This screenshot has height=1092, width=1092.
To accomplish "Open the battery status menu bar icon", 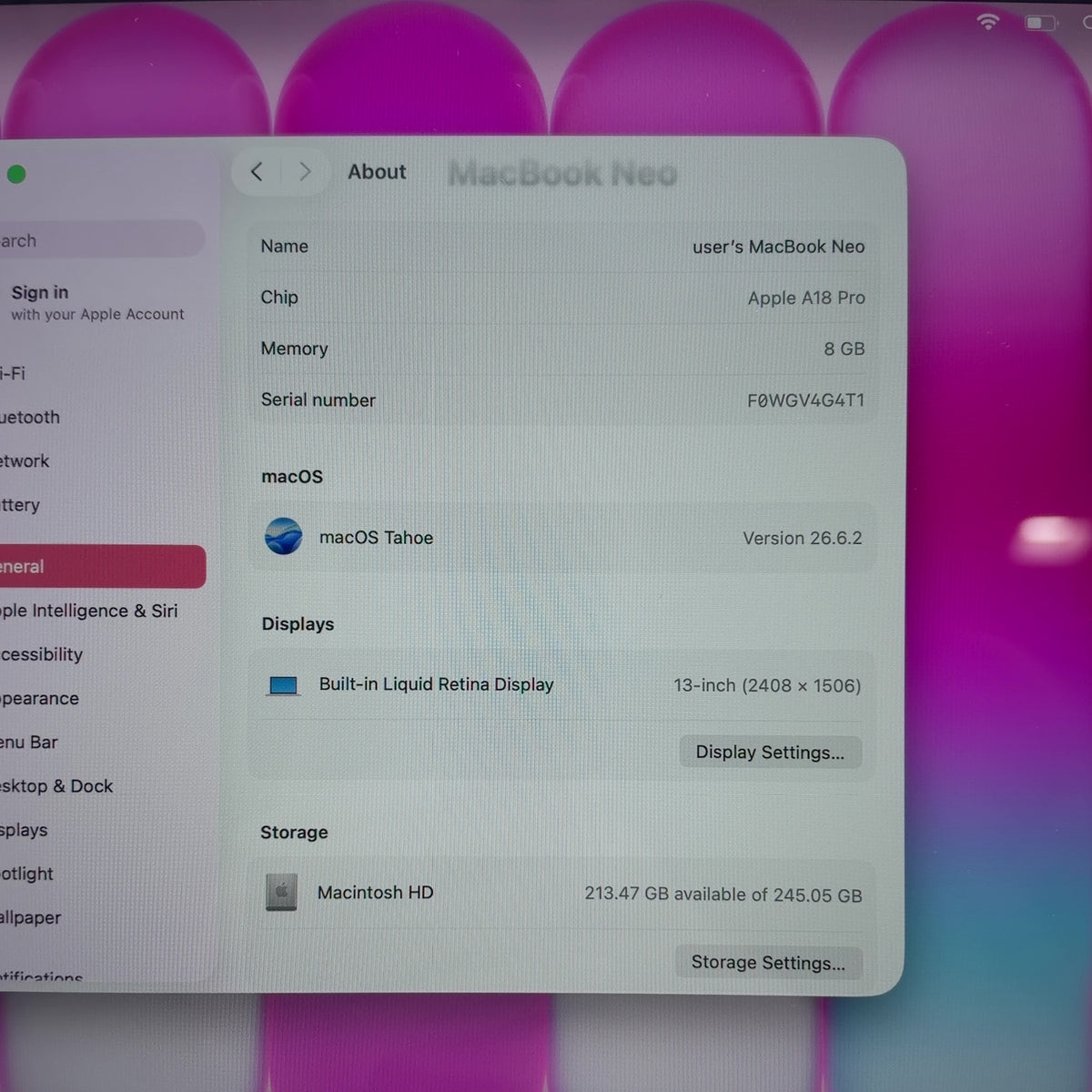I will pyautogui.click(x=1041, y=23).
